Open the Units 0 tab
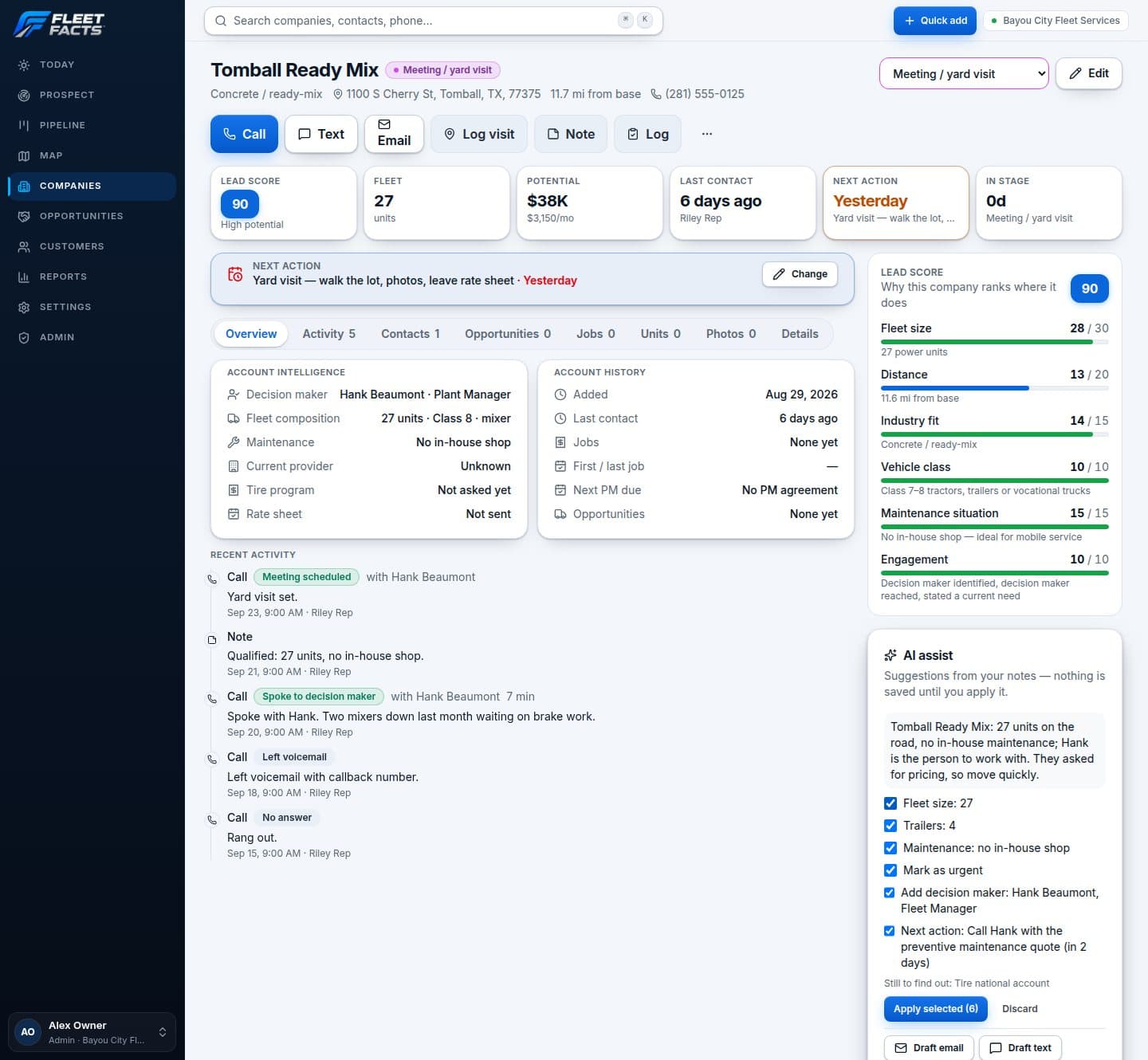1148x1060 pixels. tap(661, 334)
